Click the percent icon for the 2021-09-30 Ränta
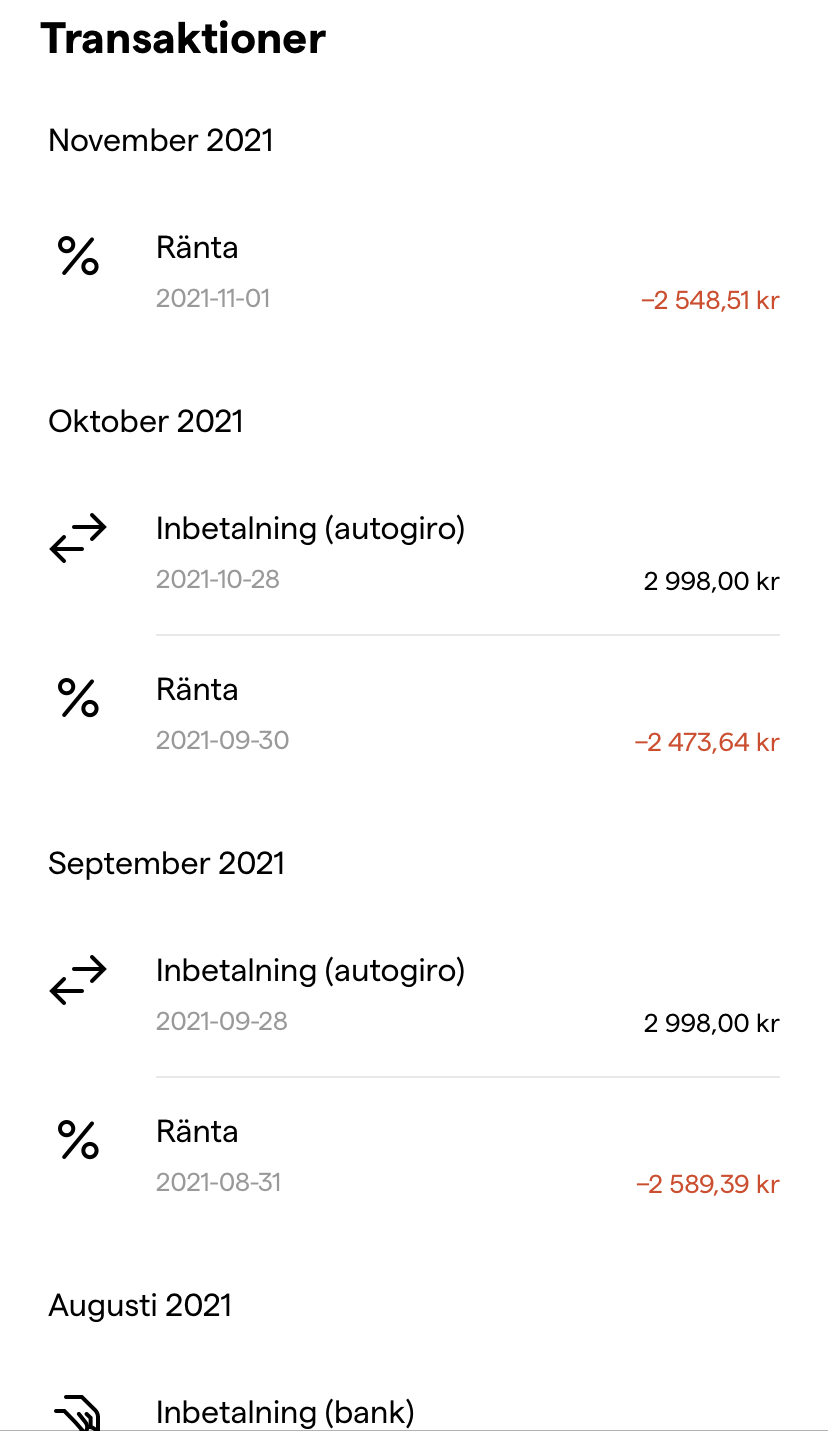This screenshot has width=828, height=1431. tap(78, 698)
